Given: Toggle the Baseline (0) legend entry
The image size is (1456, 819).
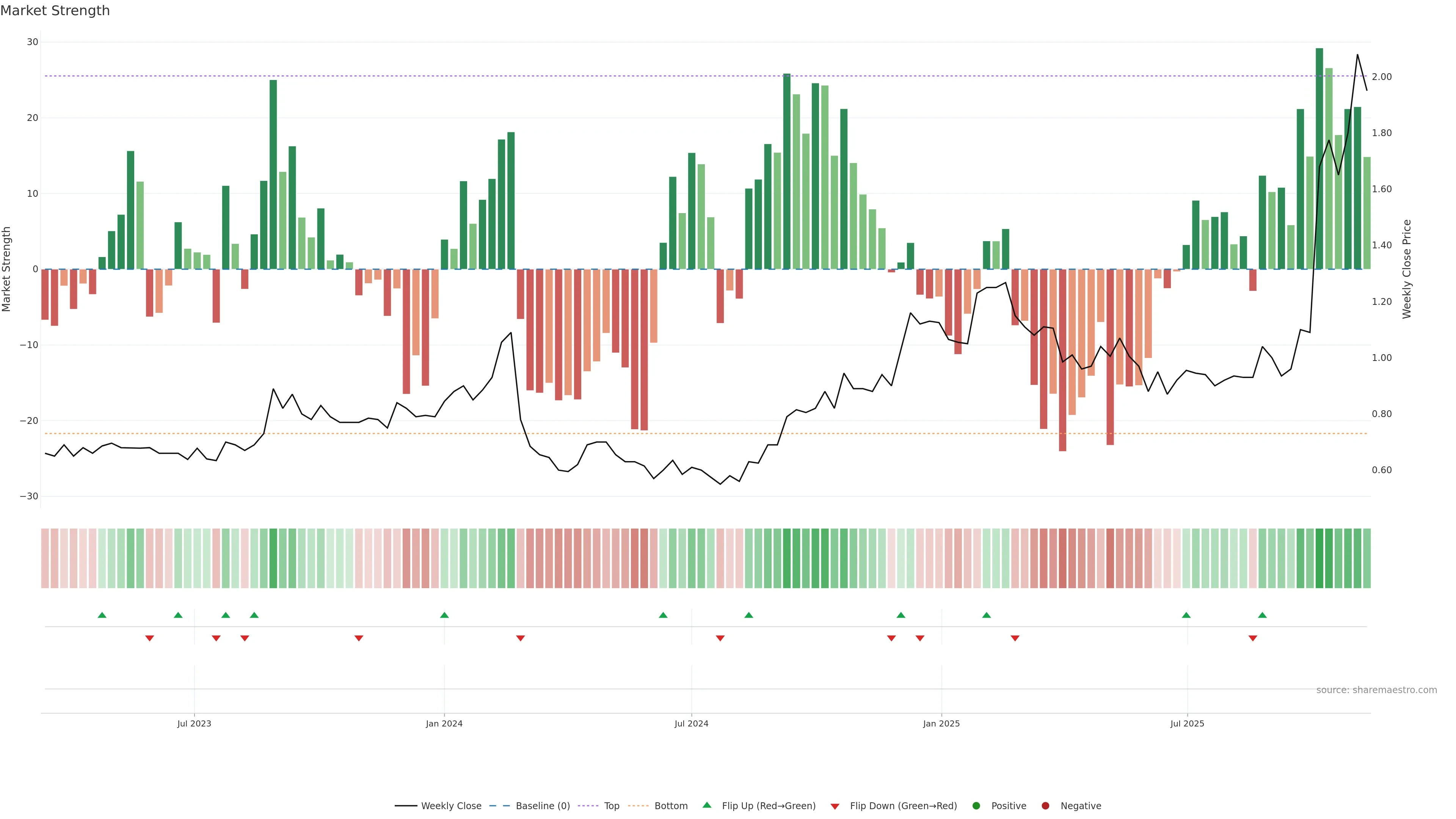Looking at the screenshot, I should click(x=530, y=806).
